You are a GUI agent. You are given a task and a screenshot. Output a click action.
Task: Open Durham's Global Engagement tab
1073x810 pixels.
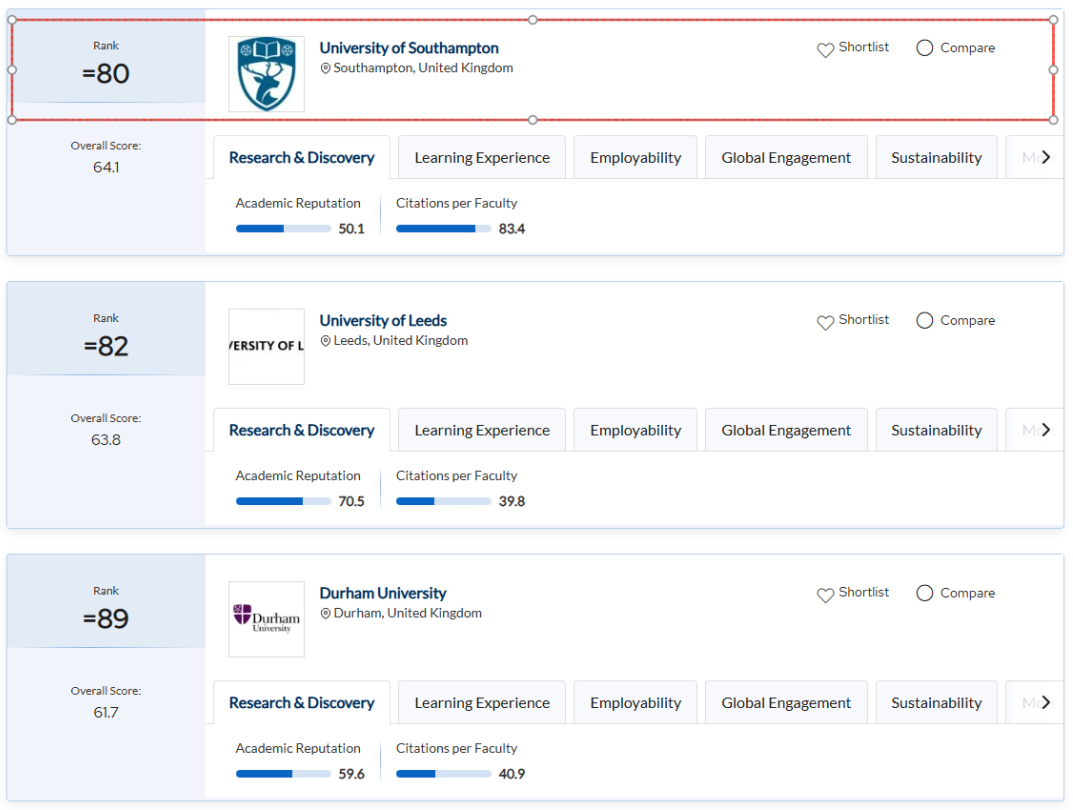[x=786, y=703]
